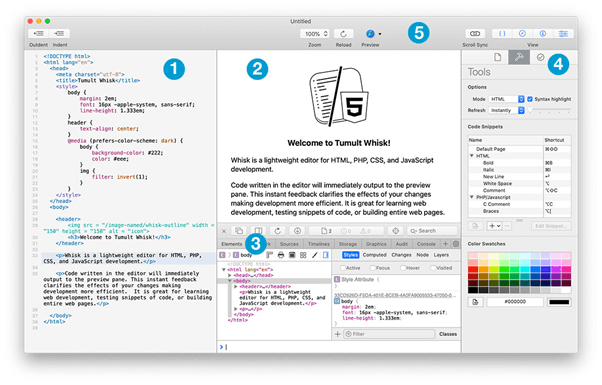Click the Reload preview icon
The height and width of the screenshot is (385, 602).
[343, 34]
